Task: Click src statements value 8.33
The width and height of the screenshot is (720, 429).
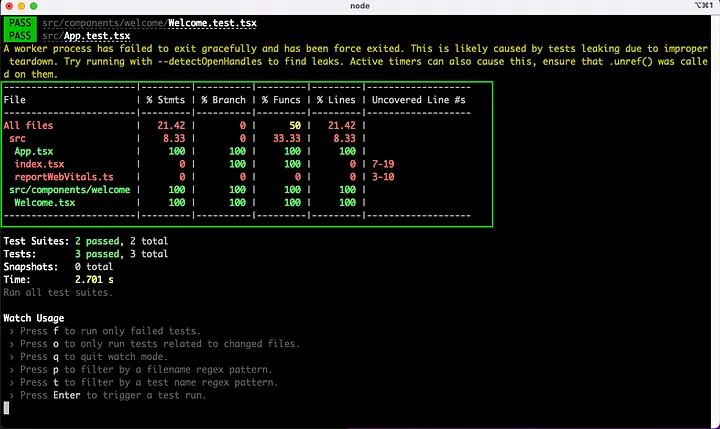Action: click(174, 138)
